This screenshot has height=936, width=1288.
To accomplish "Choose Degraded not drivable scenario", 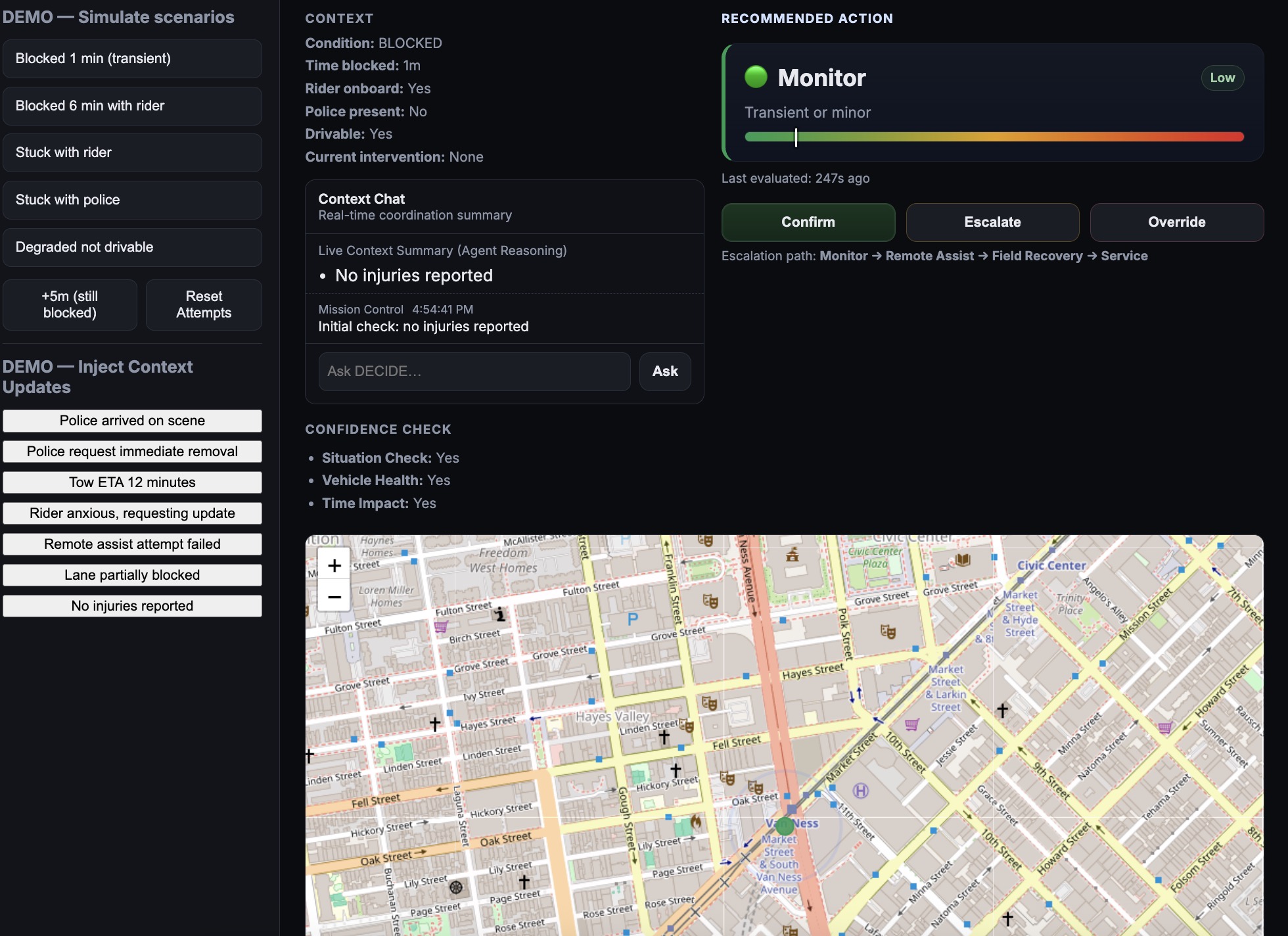I will [132, 247].
